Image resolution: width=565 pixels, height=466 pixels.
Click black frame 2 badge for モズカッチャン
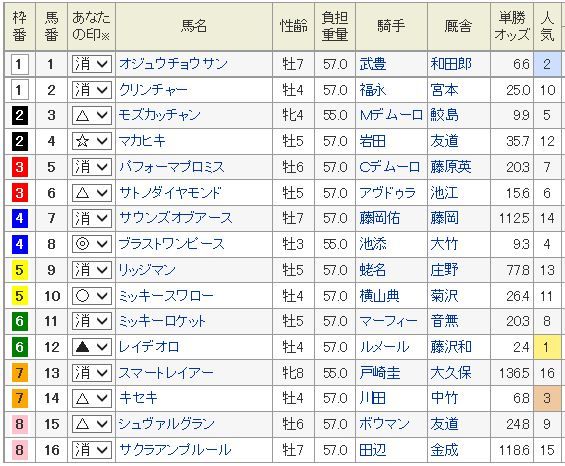click(x=19, y=115)
